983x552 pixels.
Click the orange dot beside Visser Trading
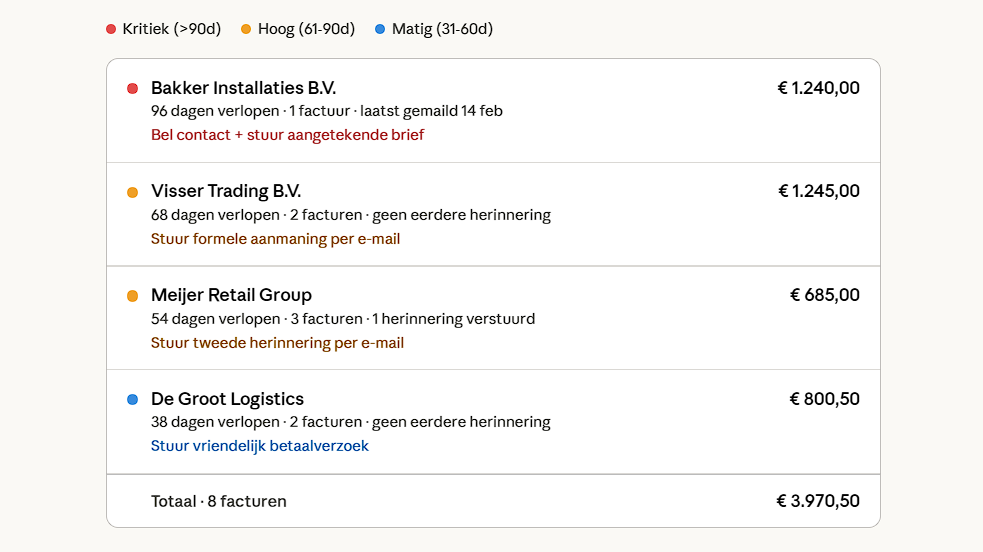tap(132, 193)
